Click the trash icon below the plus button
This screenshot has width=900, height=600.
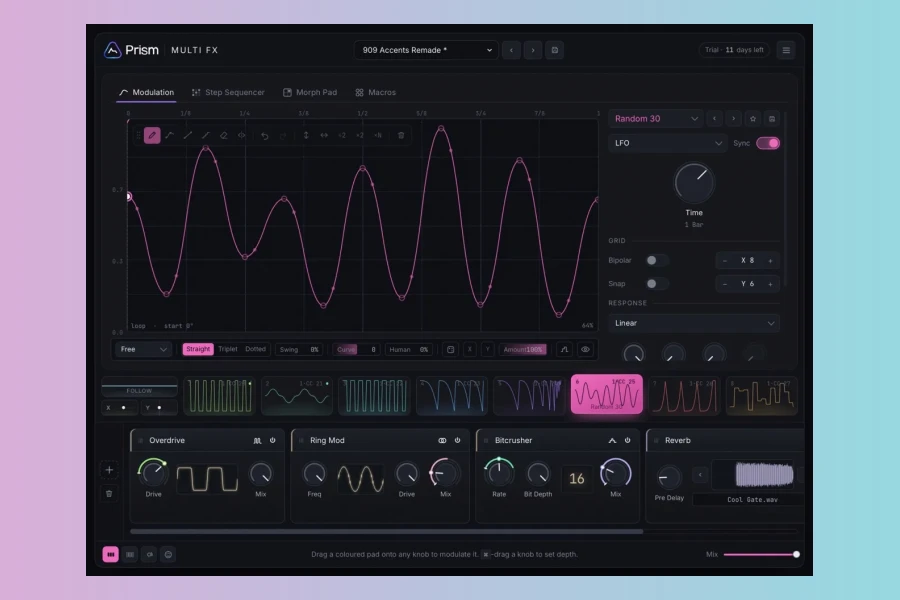(109, 494)
